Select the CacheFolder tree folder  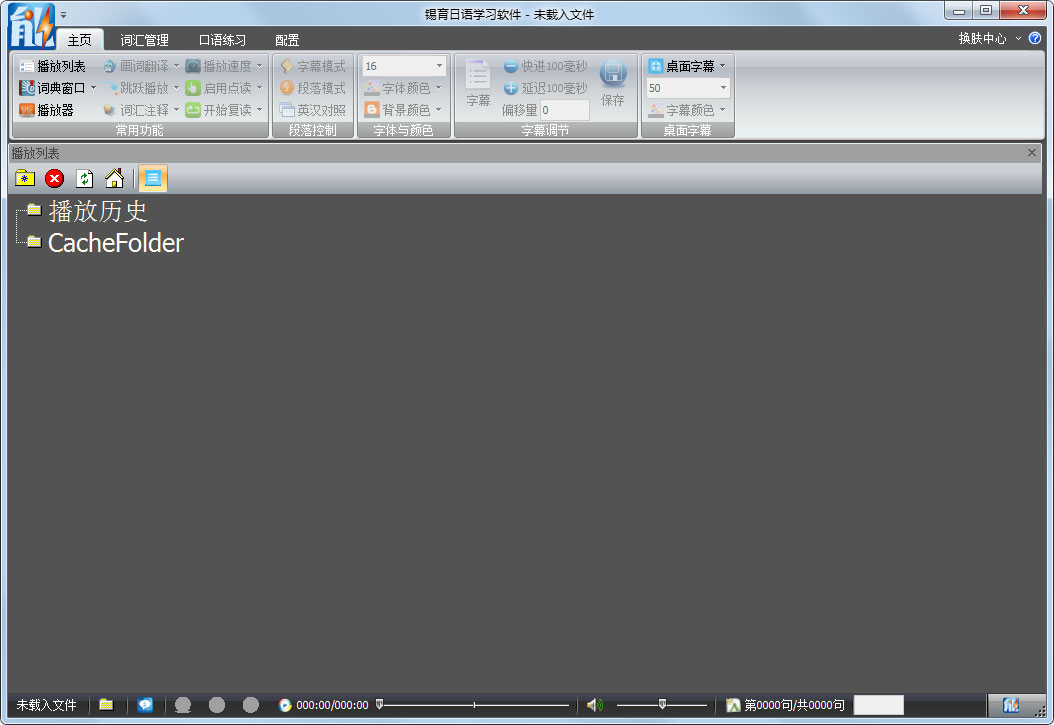[115, 243]
